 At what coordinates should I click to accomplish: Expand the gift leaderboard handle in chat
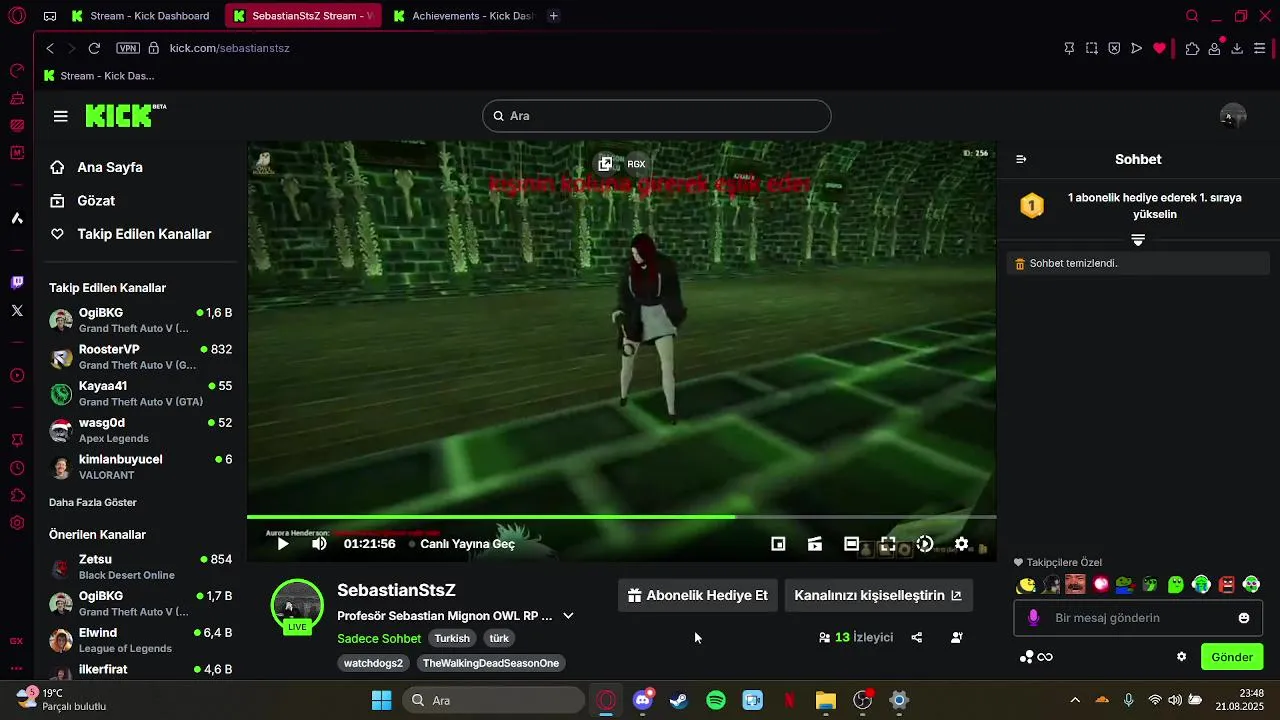click(x=1138, y=240)
